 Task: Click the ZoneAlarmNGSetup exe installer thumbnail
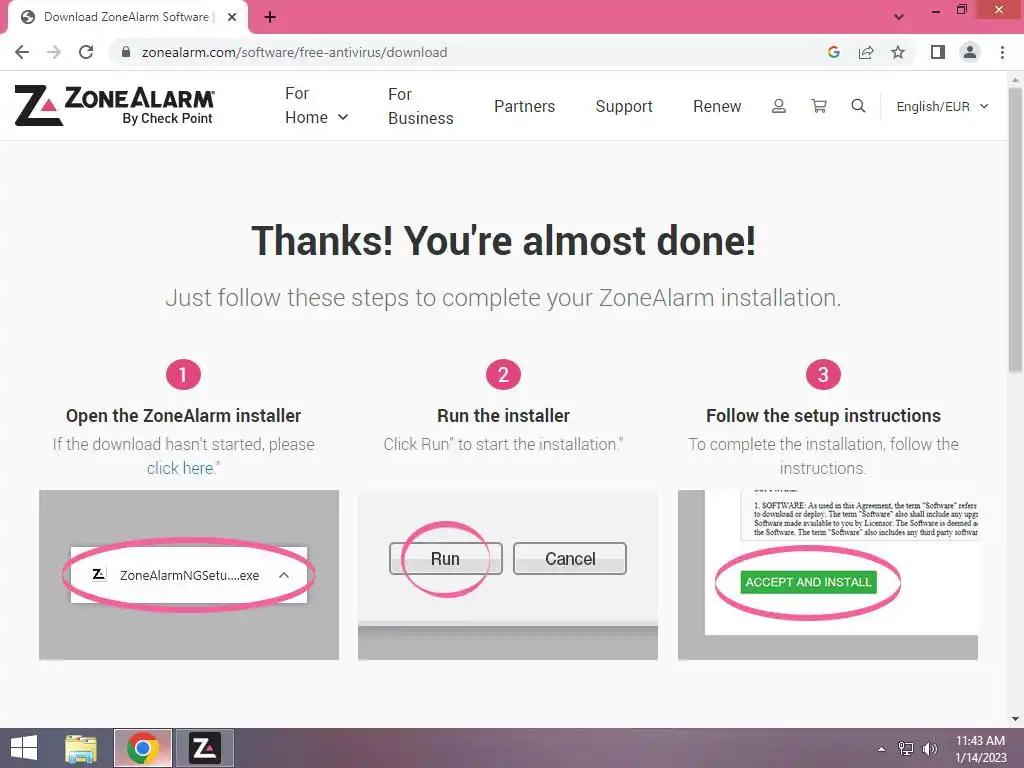189,575
